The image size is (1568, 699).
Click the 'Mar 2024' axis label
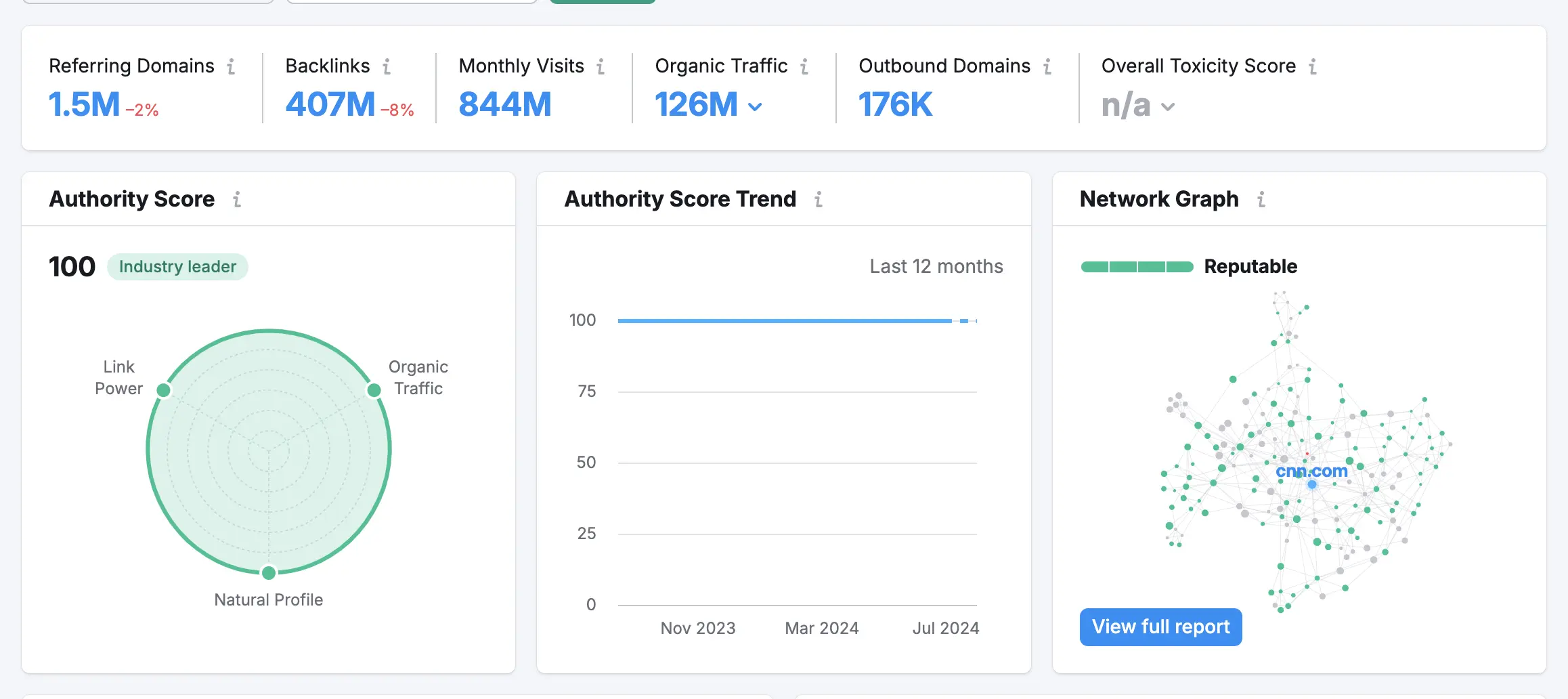pyautogui.click(x=822, y=628)
